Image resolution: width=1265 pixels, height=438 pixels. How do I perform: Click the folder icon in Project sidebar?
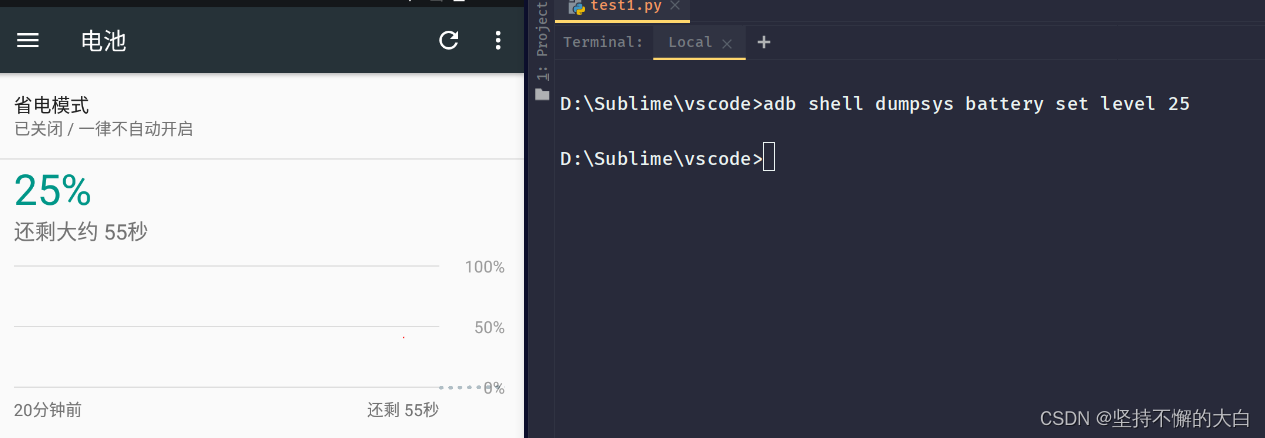pyautogui.click(x=542, y=94)
